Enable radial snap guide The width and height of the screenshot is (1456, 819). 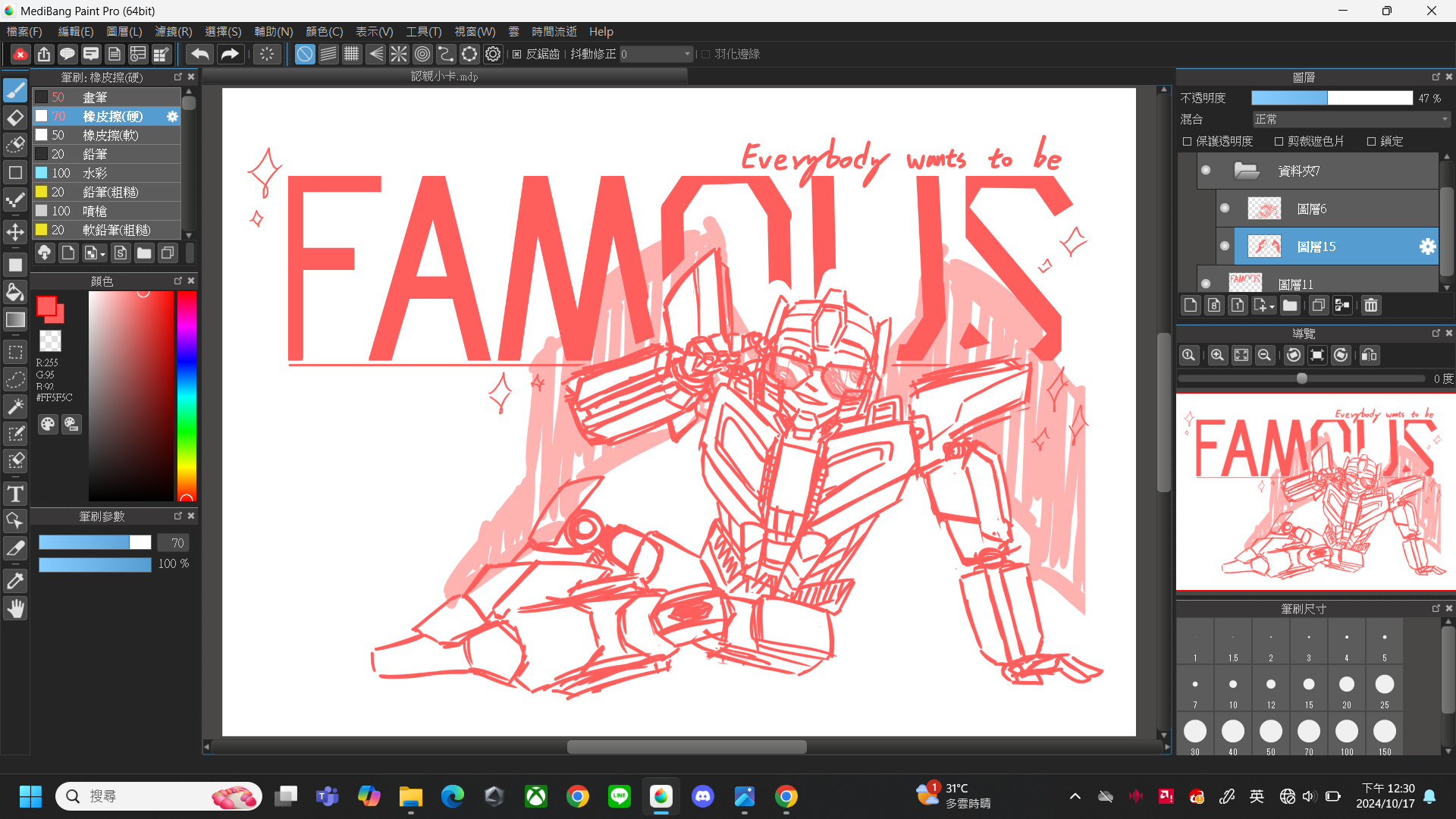click(399, 54)
